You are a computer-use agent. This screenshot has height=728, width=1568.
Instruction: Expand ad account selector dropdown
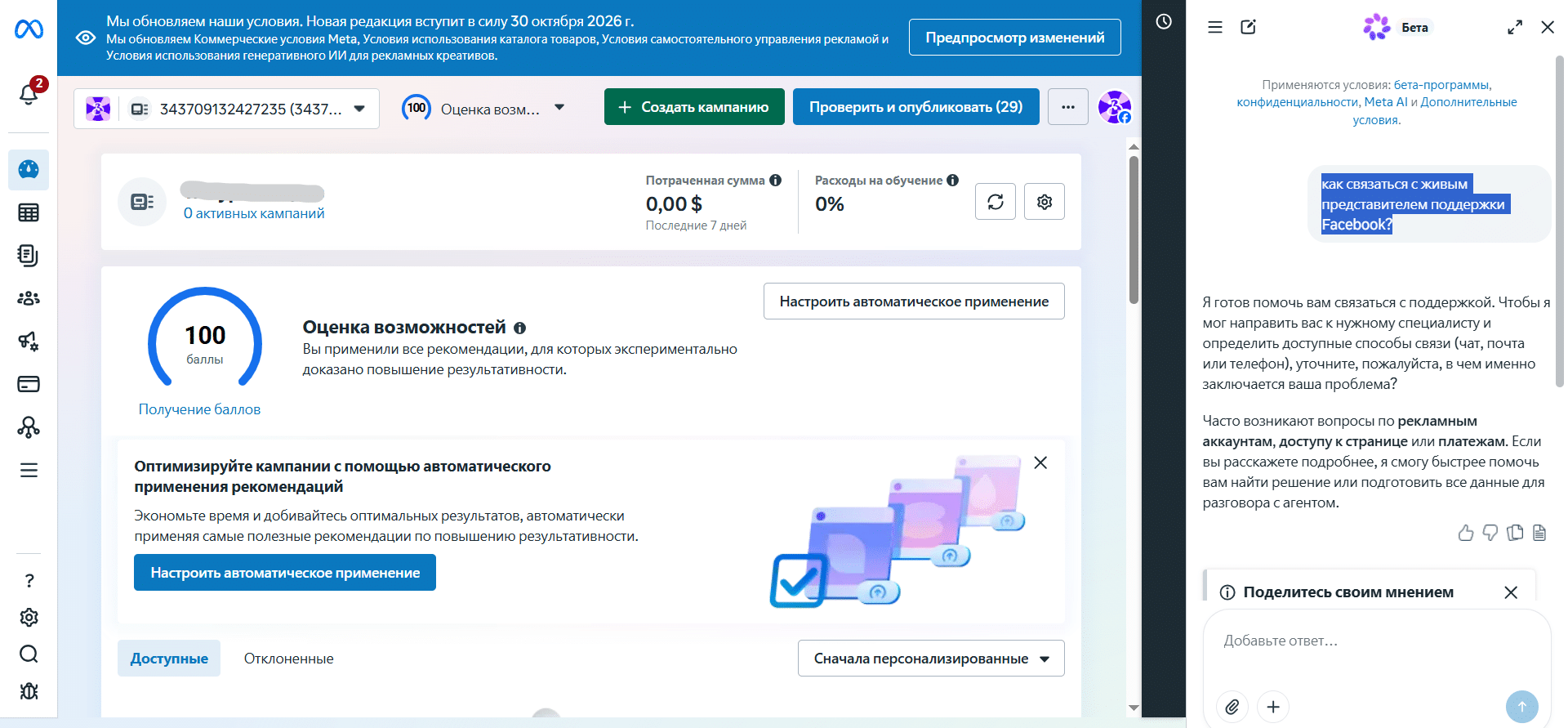click(x=227, y=109)
